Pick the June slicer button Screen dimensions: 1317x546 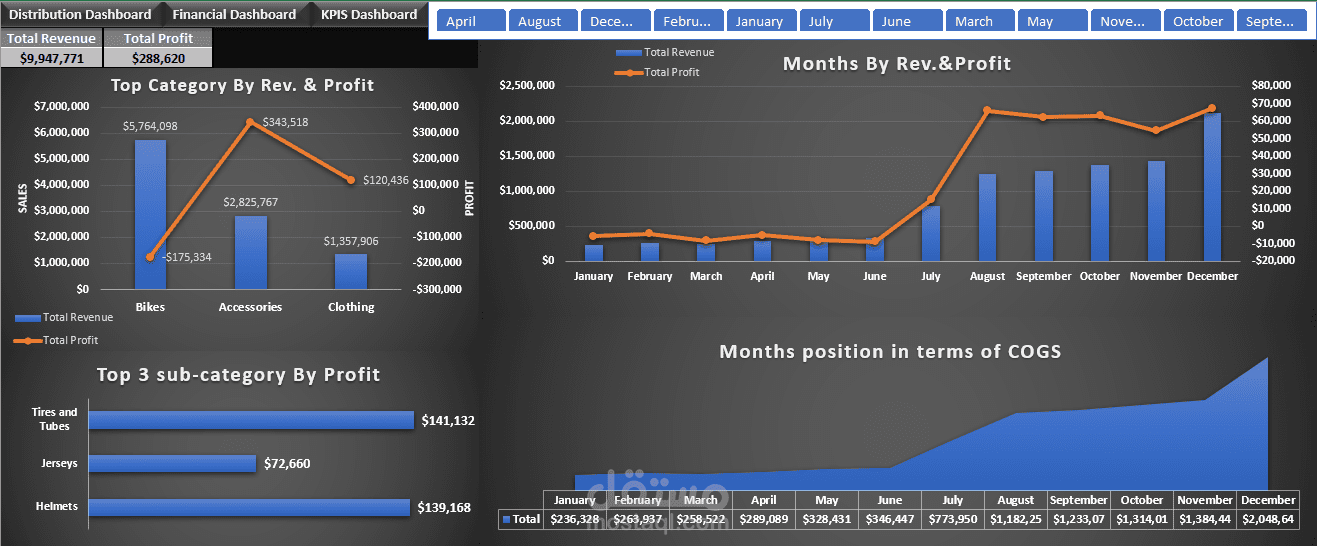pyautogui.click(x=908, y=21)
